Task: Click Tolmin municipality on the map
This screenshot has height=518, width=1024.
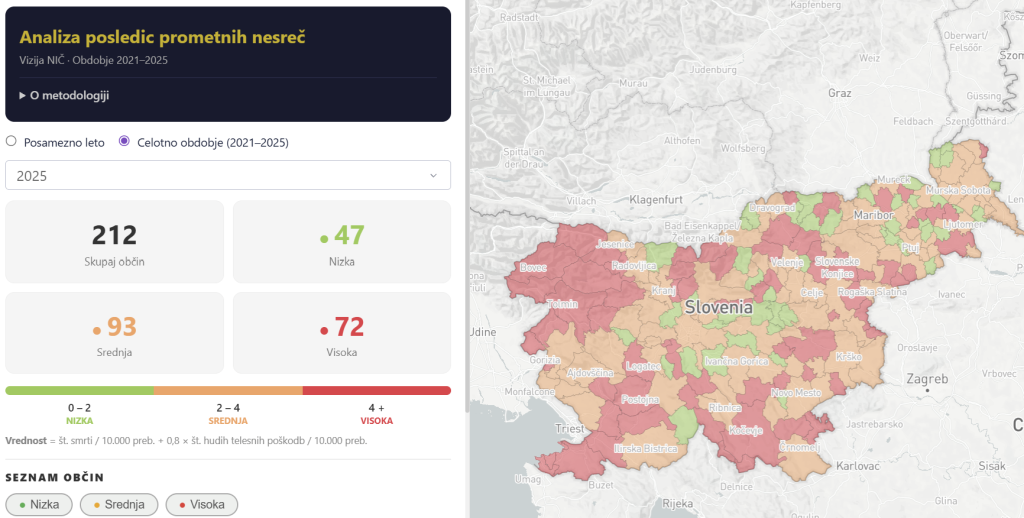Action: [x=562, y=304]
